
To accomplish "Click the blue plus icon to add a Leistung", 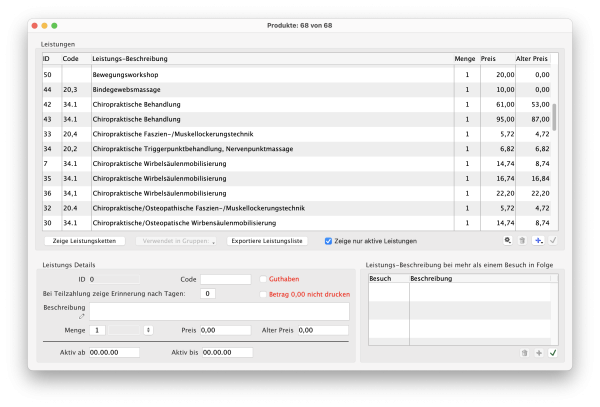I will (538, 241).
